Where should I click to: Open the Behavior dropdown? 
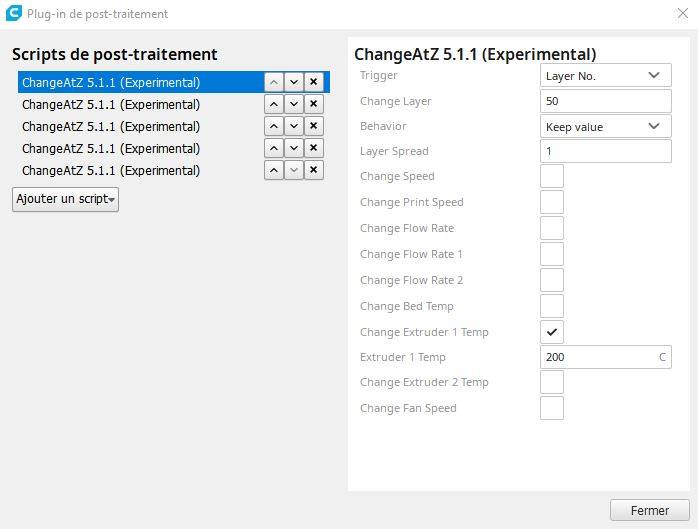[605, 126]
